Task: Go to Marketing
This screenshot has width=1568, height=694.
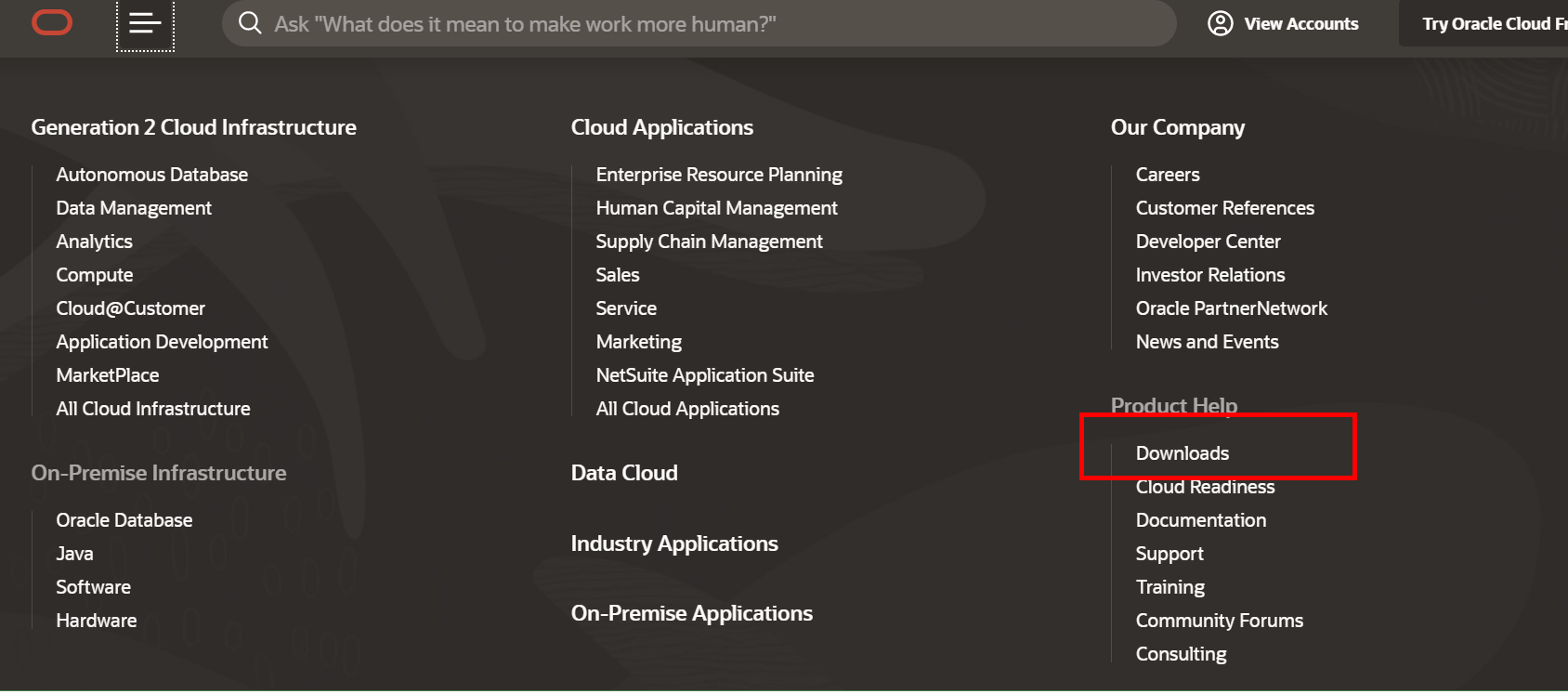Action: [x=639, y=342]
